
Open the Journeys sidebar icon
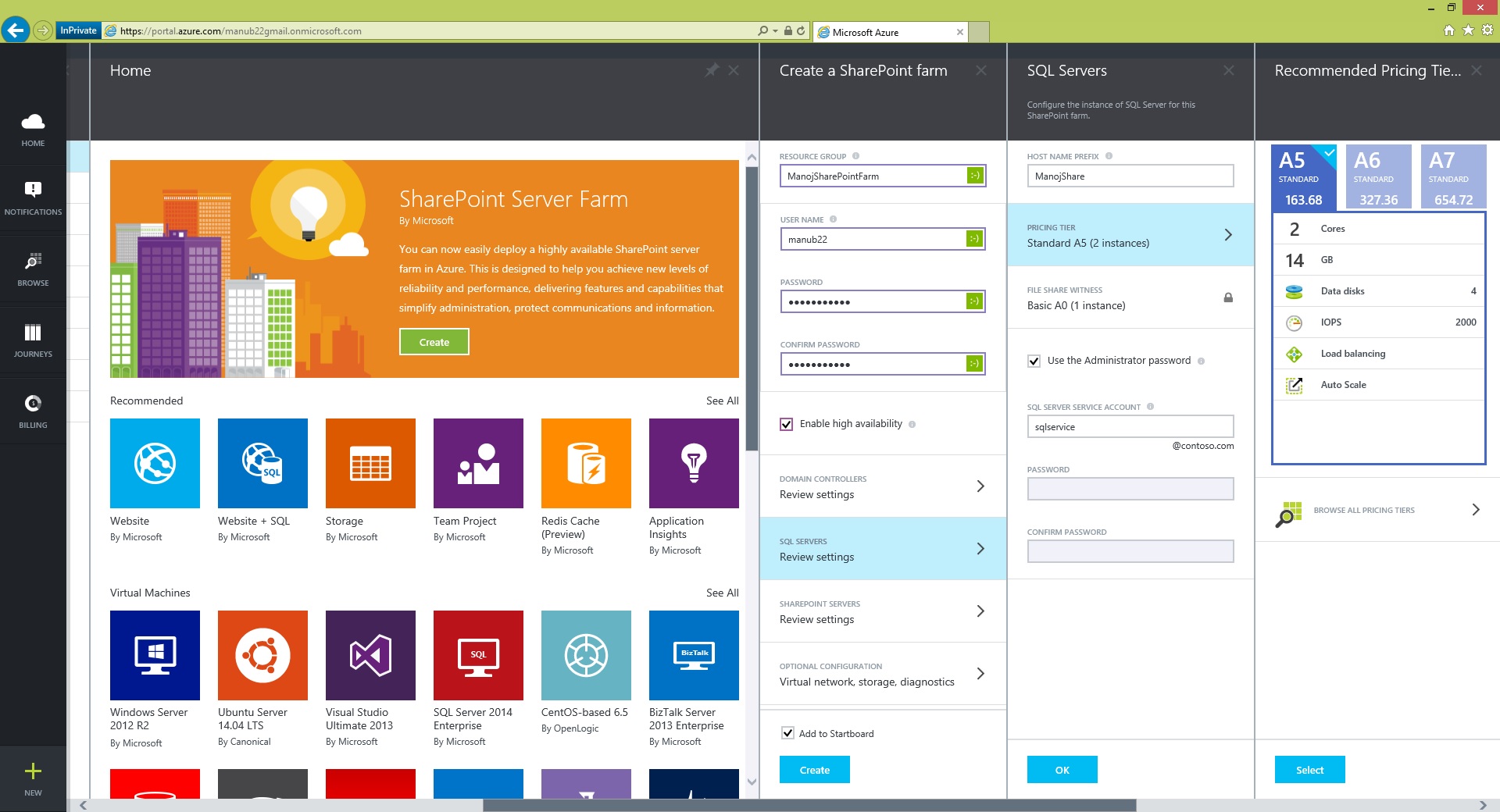33,340
